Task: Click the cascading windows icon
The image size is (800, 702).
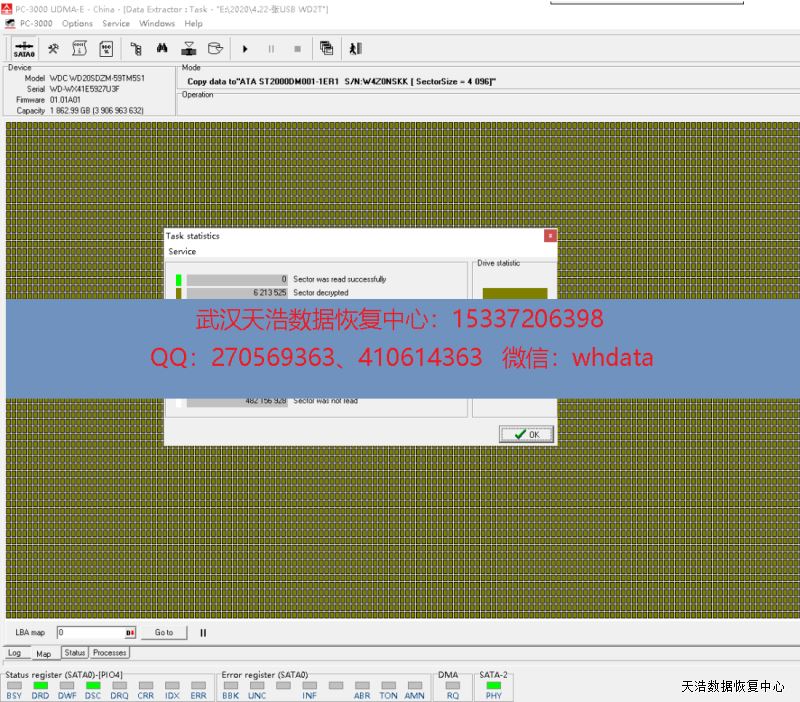Action: (326, 48)
